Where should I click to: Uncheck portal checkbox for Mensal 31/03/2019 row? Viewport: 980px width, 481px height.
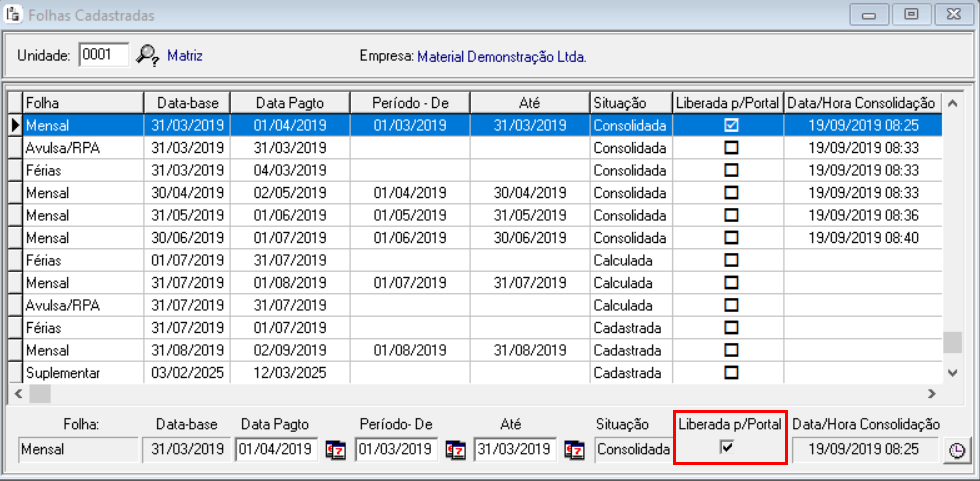click(x=731, y=125)
